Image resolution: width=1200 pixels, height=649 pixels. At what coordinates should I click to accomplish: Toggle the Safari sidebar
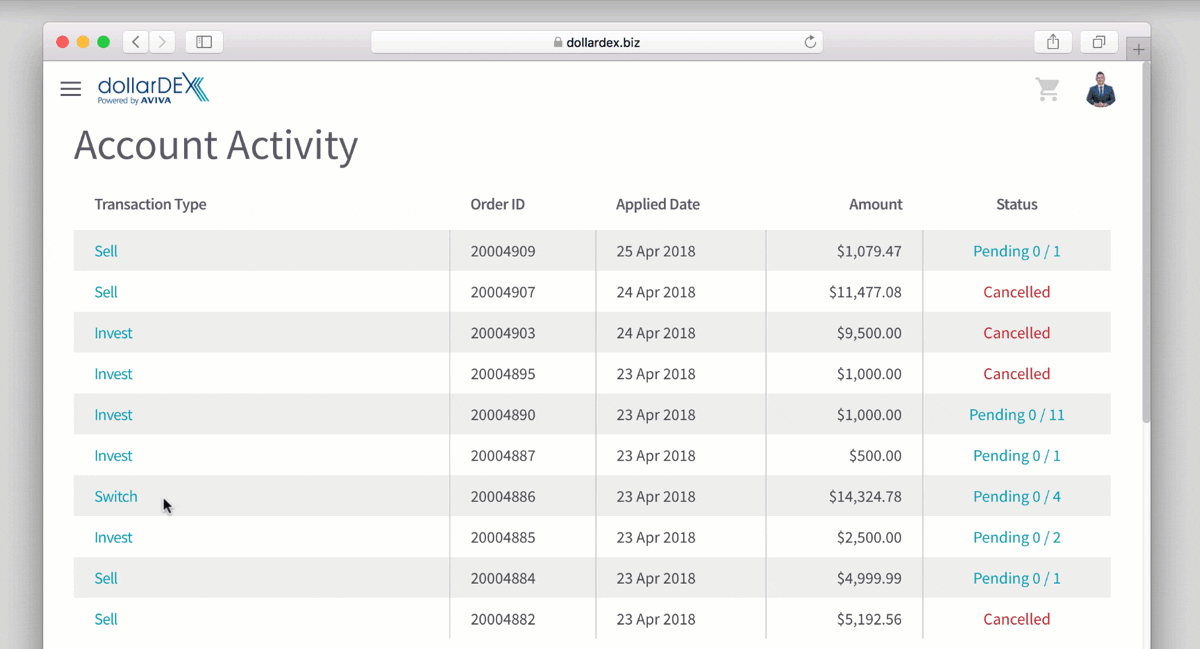point(204,42)
